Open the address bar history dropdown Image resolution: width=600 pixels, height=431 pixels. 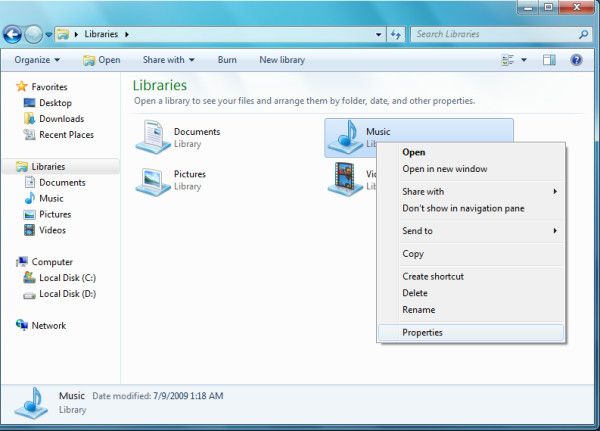(378, 34)
